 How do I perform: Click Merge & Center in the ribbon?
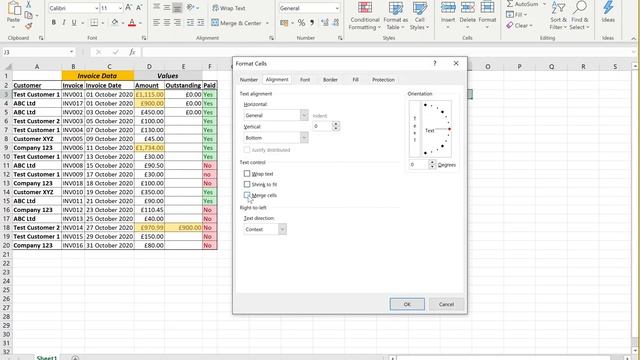click(237, 23)
